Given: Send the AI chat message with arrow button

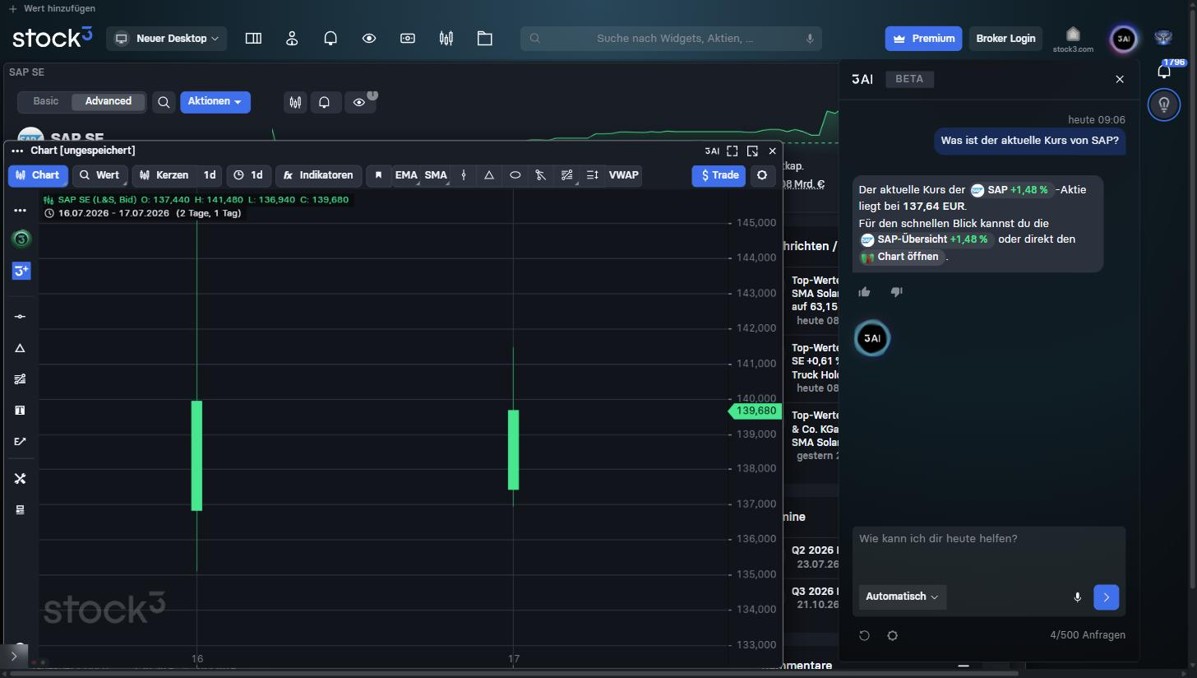Looking at the screenshot, I should [1106, 597].
